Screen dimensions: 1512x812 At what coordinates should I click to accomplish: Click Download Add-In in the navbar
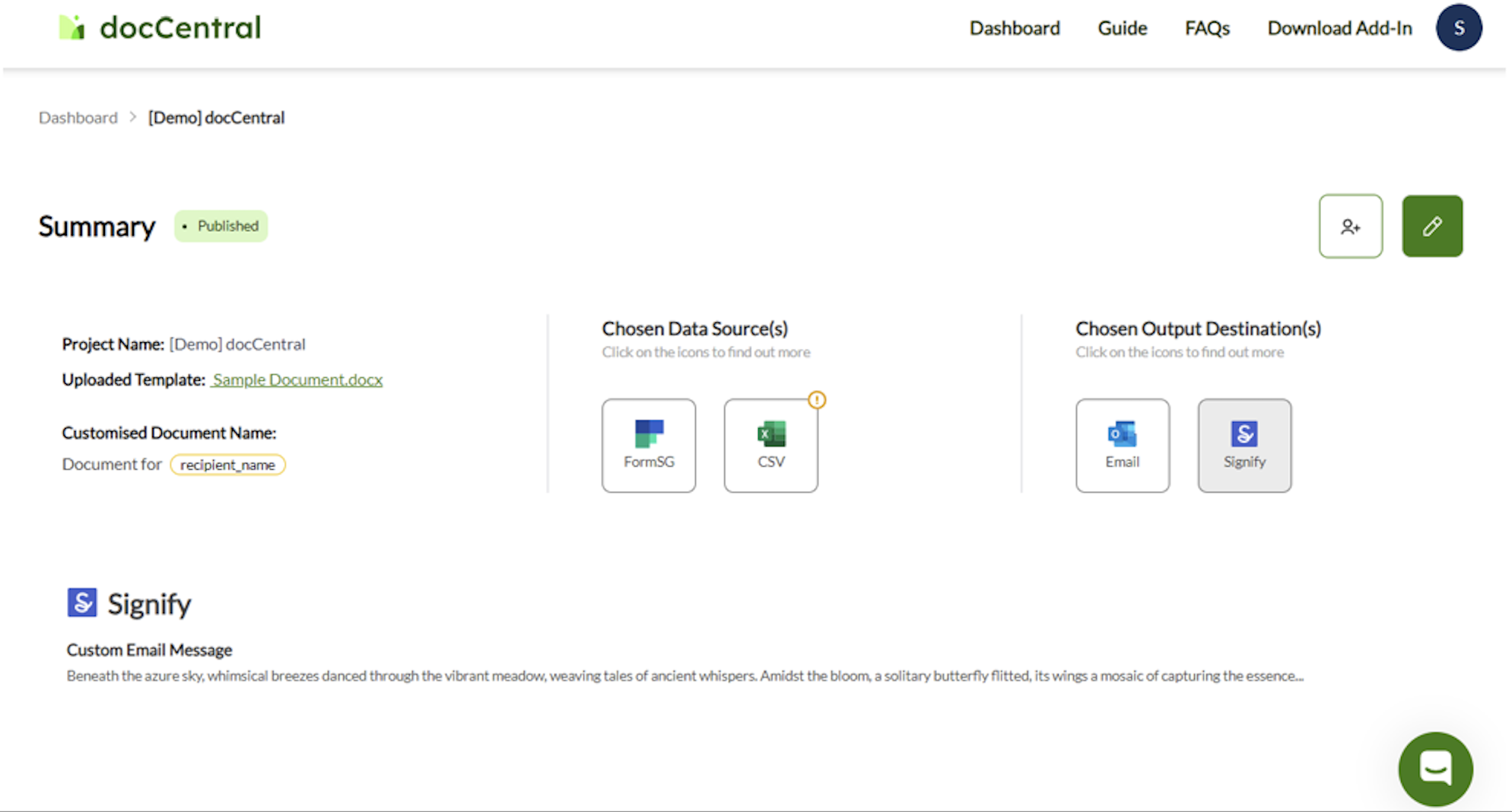(1339, 28)
